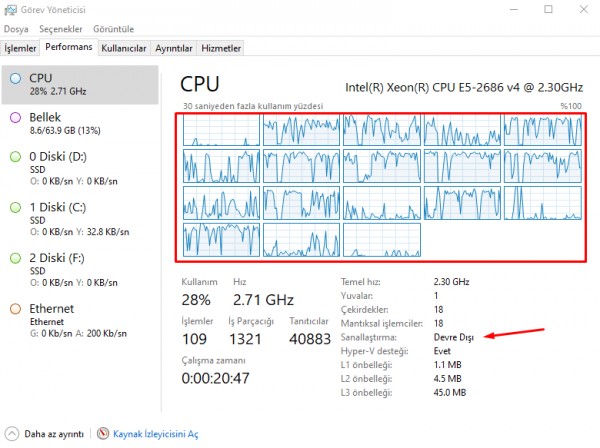Viewport: 600px width, 448px height.
Task: Select the Performans tab
Action: point(69,47)
